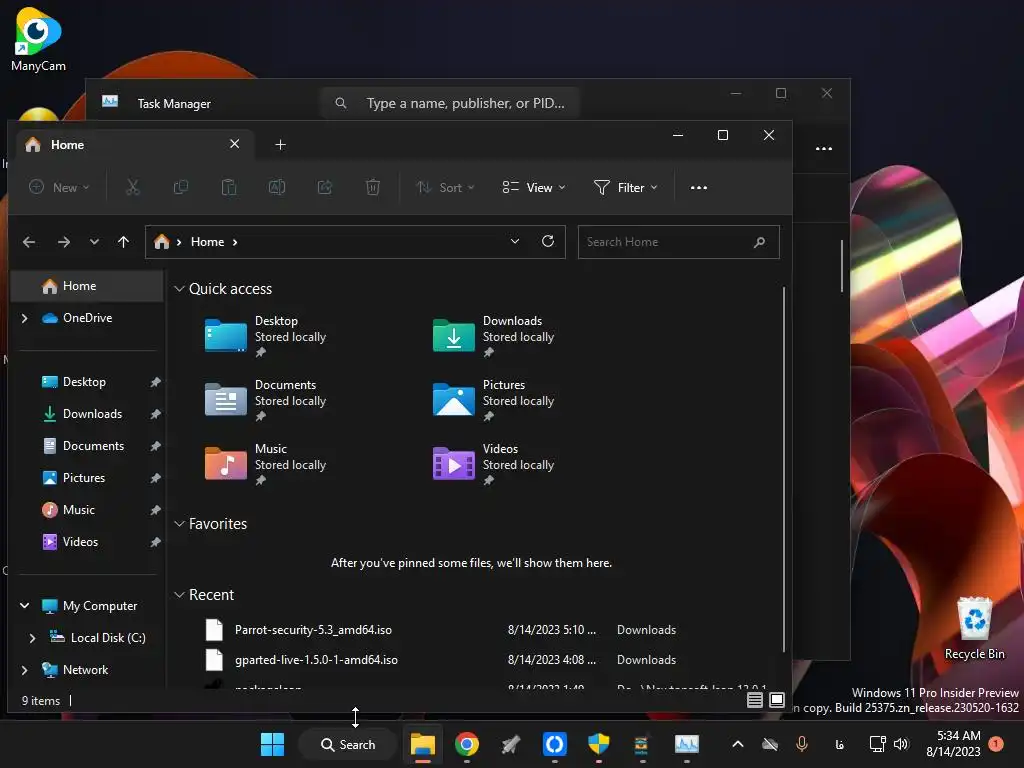Open the Music folder in Quick access
The height and width of the screenshot is (768, 1024).
[266, 464]
